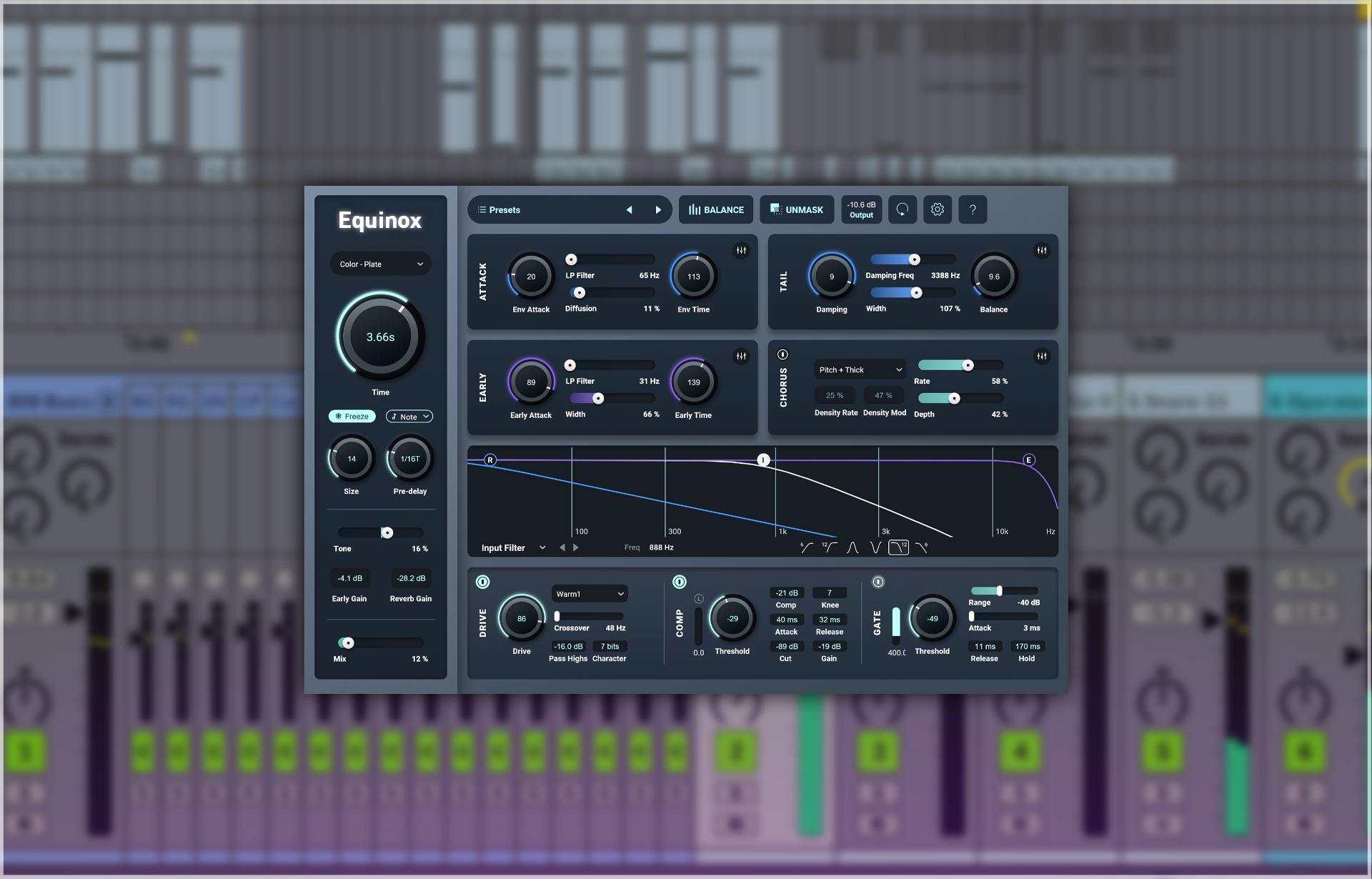Click the Drive amount knob

pos(522,619)
